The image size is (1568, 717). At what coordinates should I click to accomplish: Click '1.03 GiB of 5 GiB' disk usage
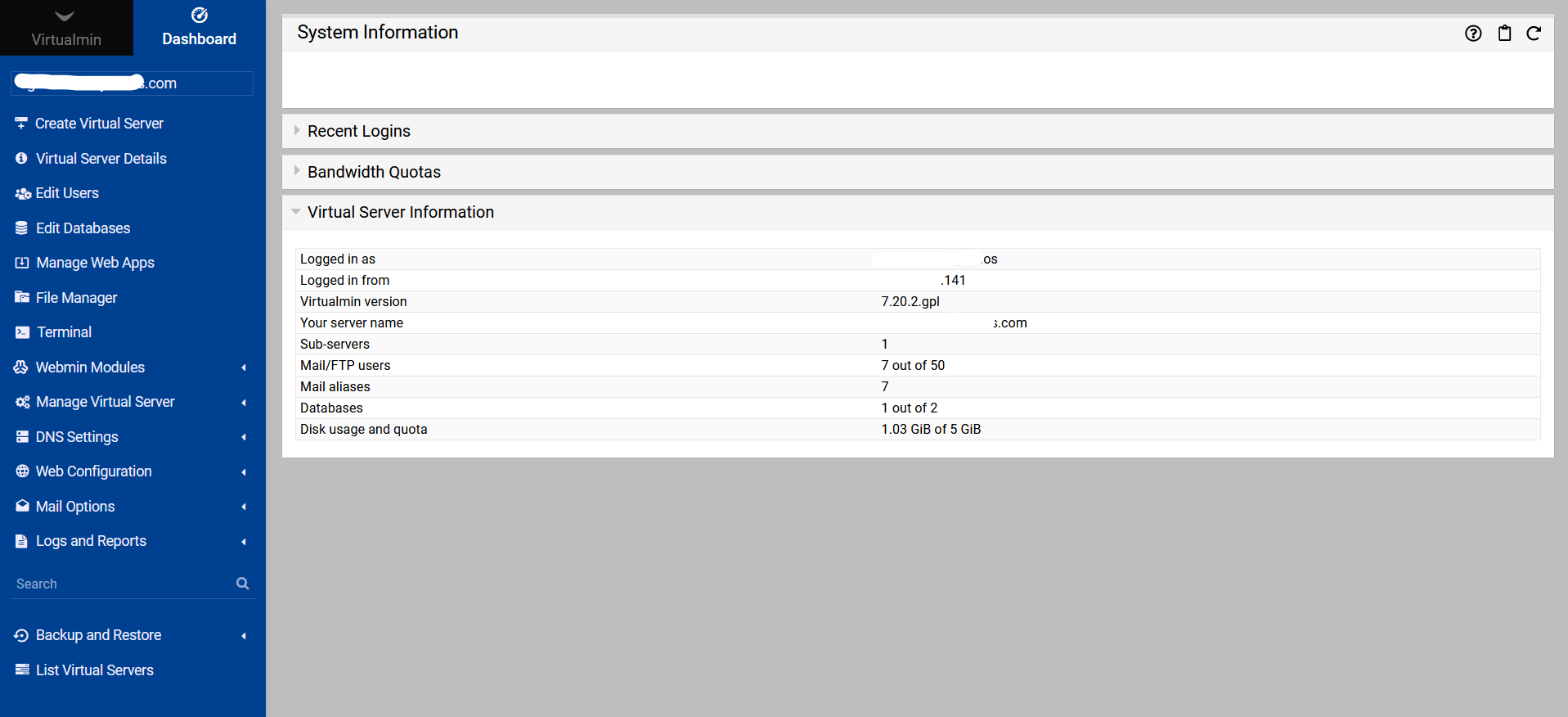click(x=931, y=430)
